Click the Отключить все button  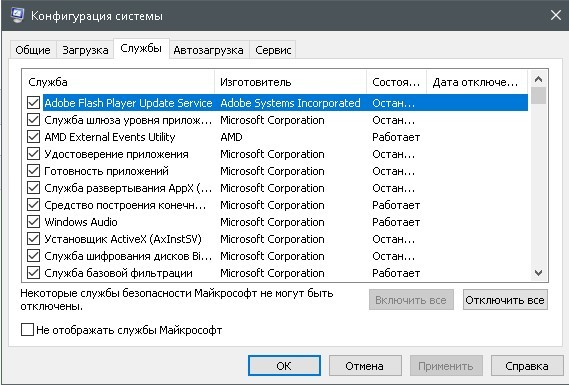[505, 300]
